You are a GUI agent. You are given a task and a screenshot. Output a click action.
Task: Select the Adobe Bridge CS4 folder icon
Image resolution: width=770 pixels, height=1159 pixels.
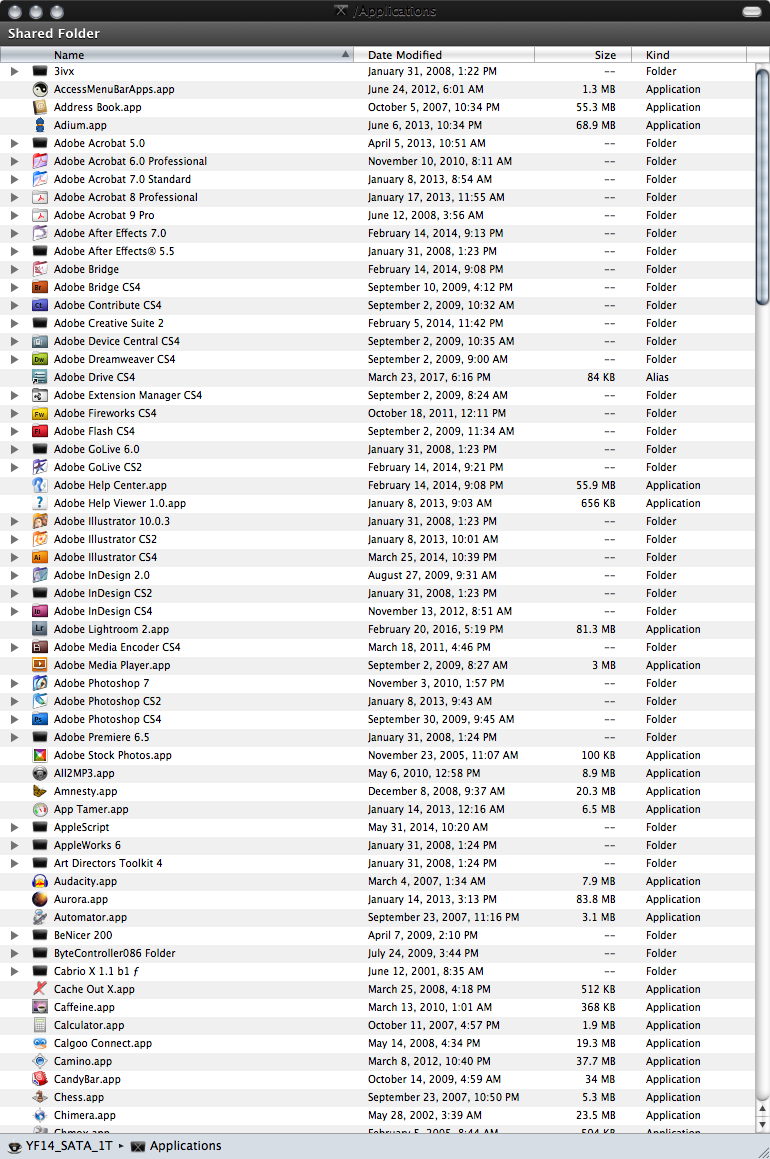click(40, 288)
